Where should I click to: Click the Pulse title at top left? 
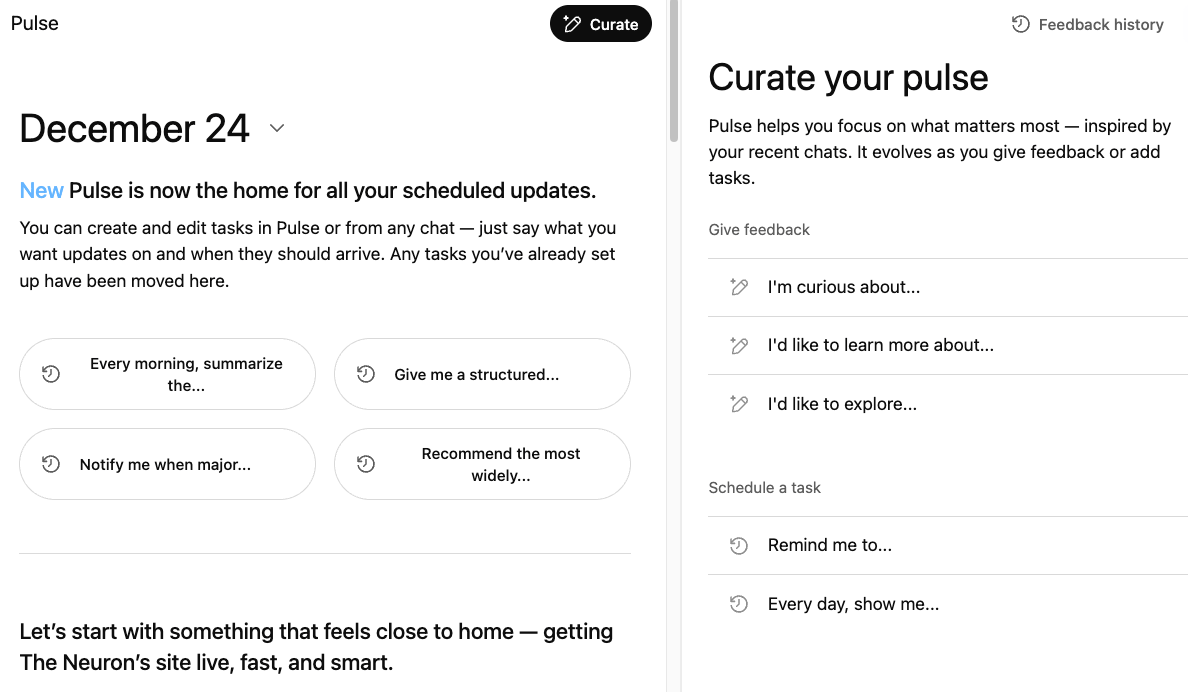(35, 23)
